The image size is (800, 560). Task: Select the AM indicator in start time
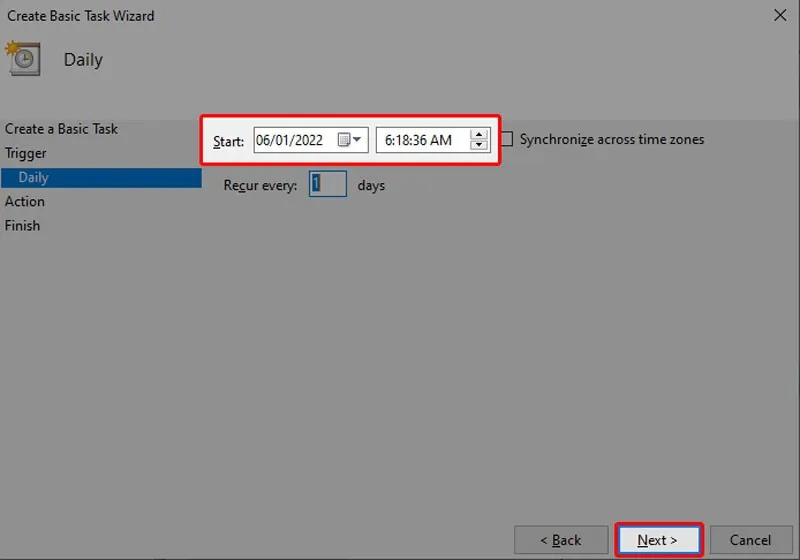[441, 141]
